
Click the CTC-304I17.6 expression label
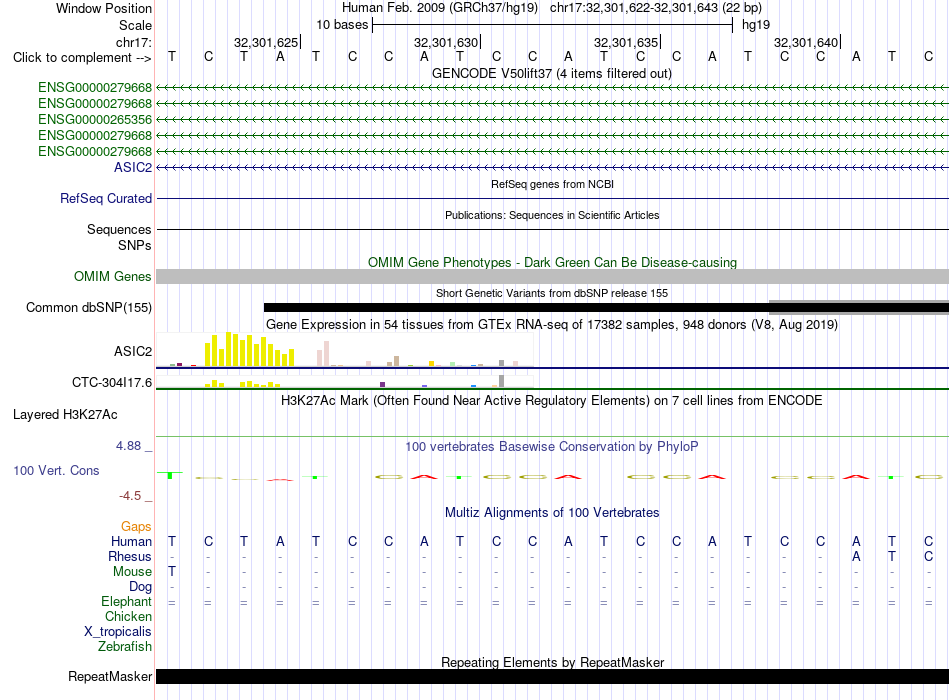[x=111, y=382]
